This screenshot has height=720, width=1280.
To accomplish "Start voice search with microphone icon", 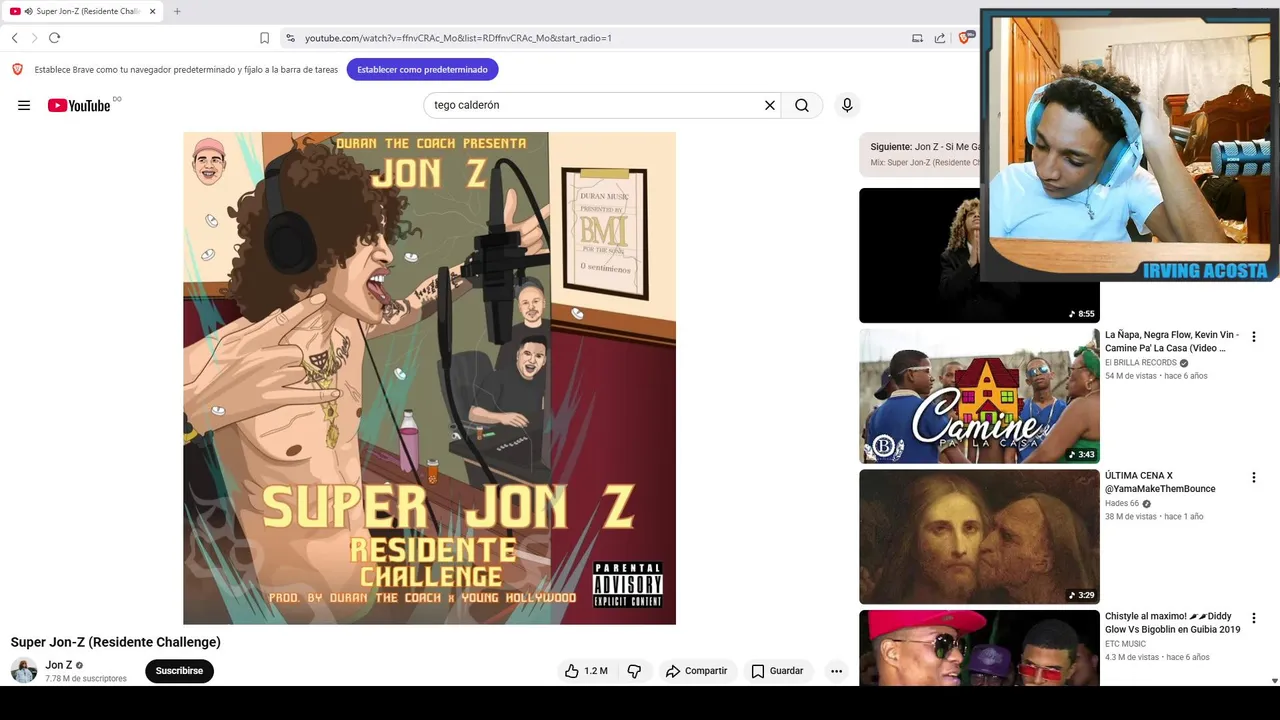I will 847,105.
